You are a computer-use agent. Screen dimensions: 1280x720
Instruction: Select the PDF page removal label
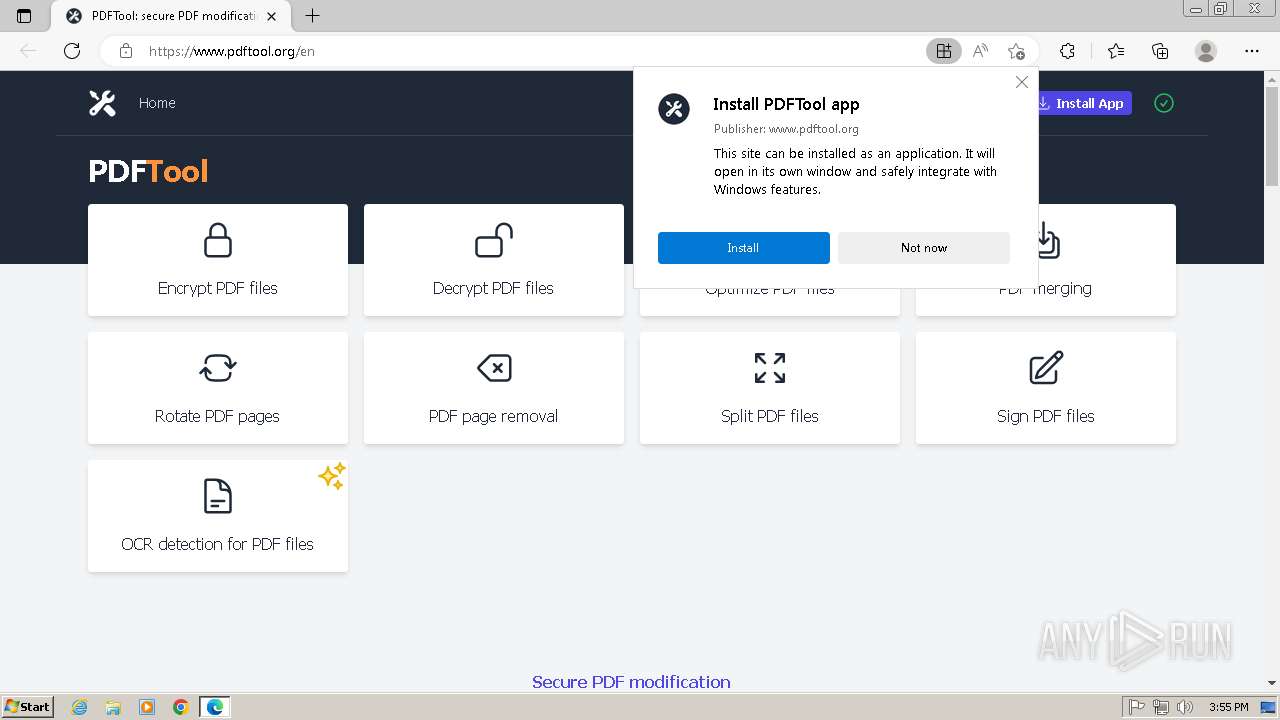(x=493, y=416)
